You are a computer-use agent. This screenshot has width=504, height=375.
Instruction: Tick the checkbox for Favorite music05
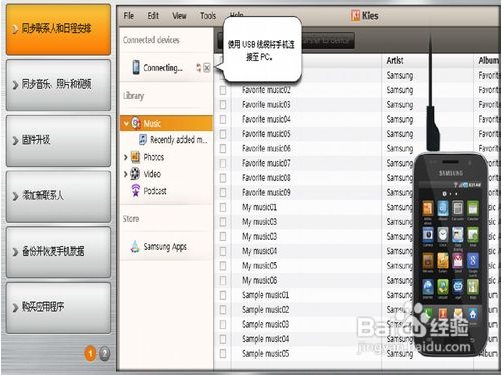click(223, 134)
